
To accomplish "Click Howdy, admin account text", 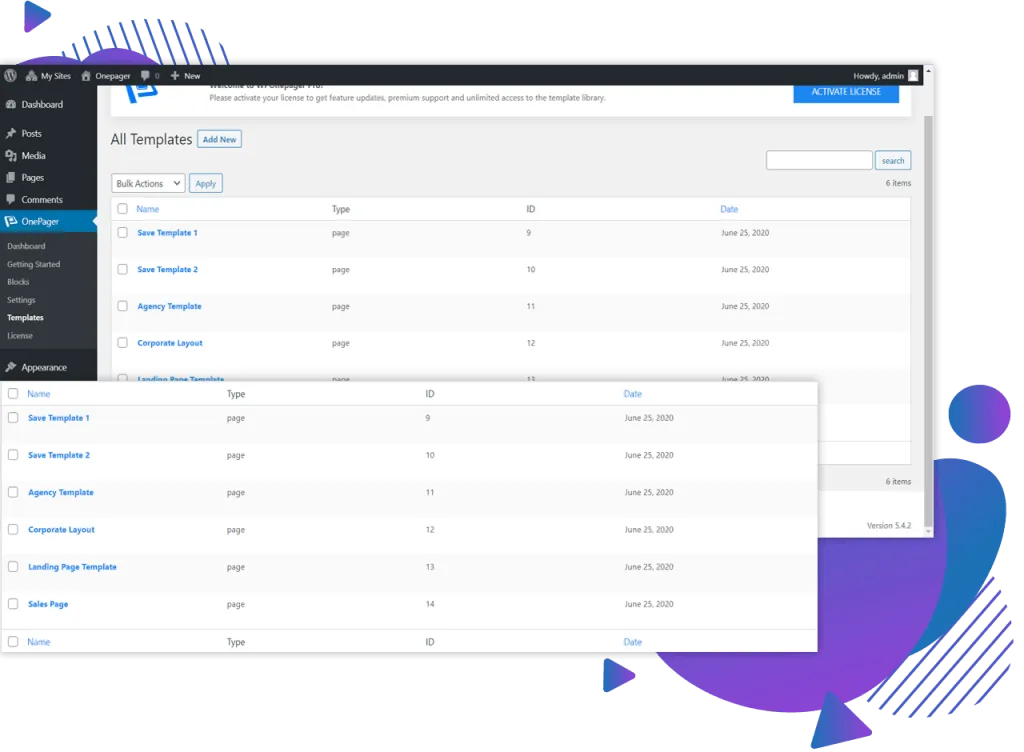I will [x=878, y=76].
